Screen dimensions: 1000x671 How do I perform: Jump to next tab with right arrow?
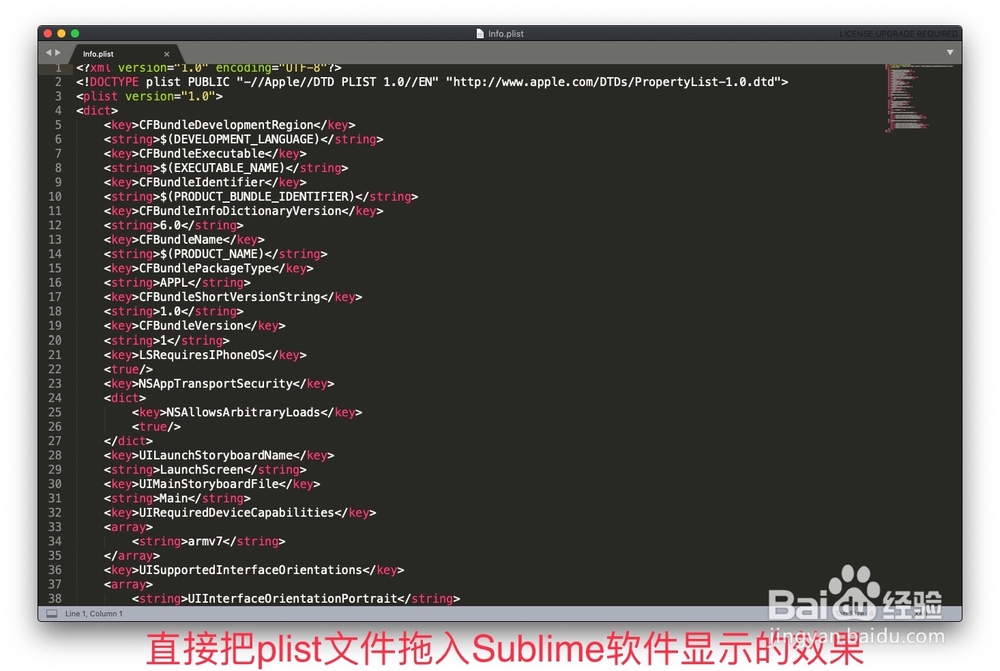coord(58,53)
